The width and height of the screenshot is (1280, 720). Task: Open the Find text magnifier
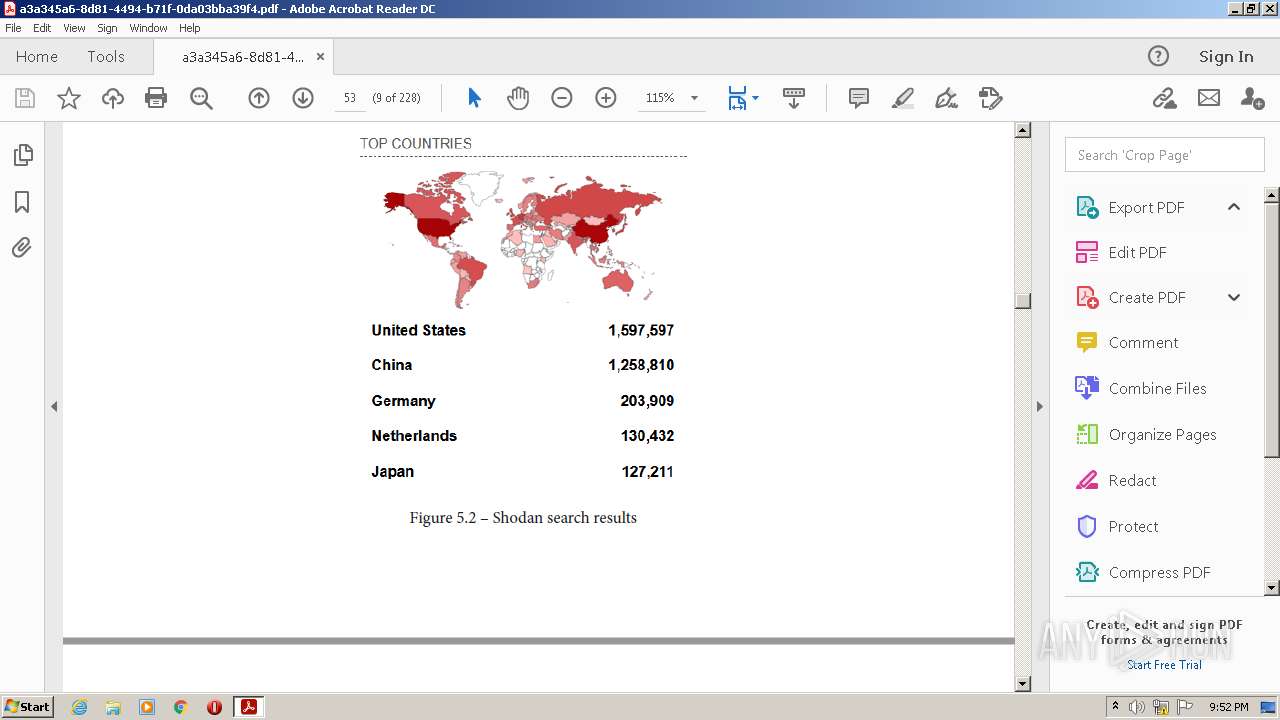tap(201, 98)
